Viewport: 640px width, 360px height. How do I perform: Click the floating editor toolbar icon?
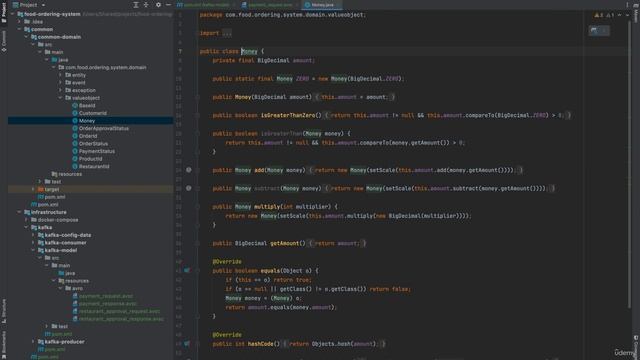point(594,30)
